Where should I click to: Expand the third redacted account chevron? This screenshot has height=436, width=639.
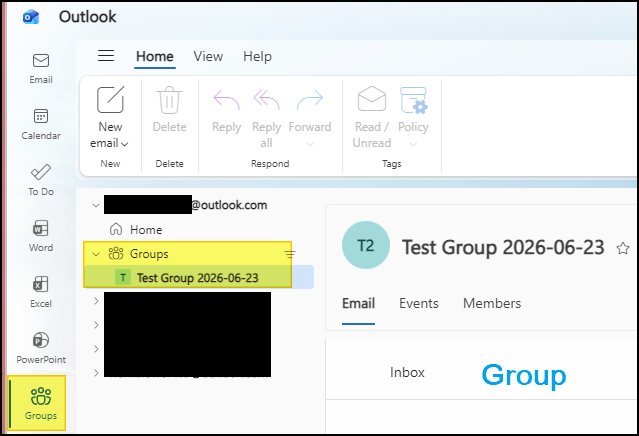point(96,349)
